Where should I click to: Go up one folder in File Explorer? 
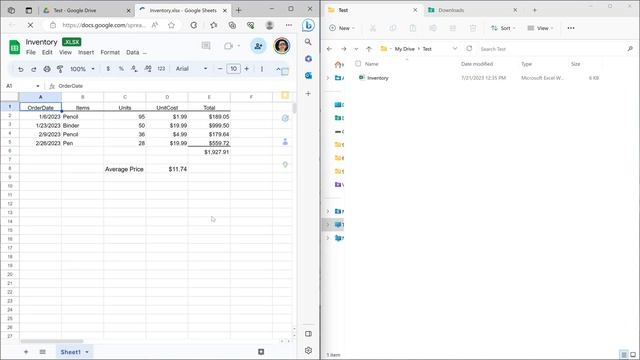(x=369, y=49)
